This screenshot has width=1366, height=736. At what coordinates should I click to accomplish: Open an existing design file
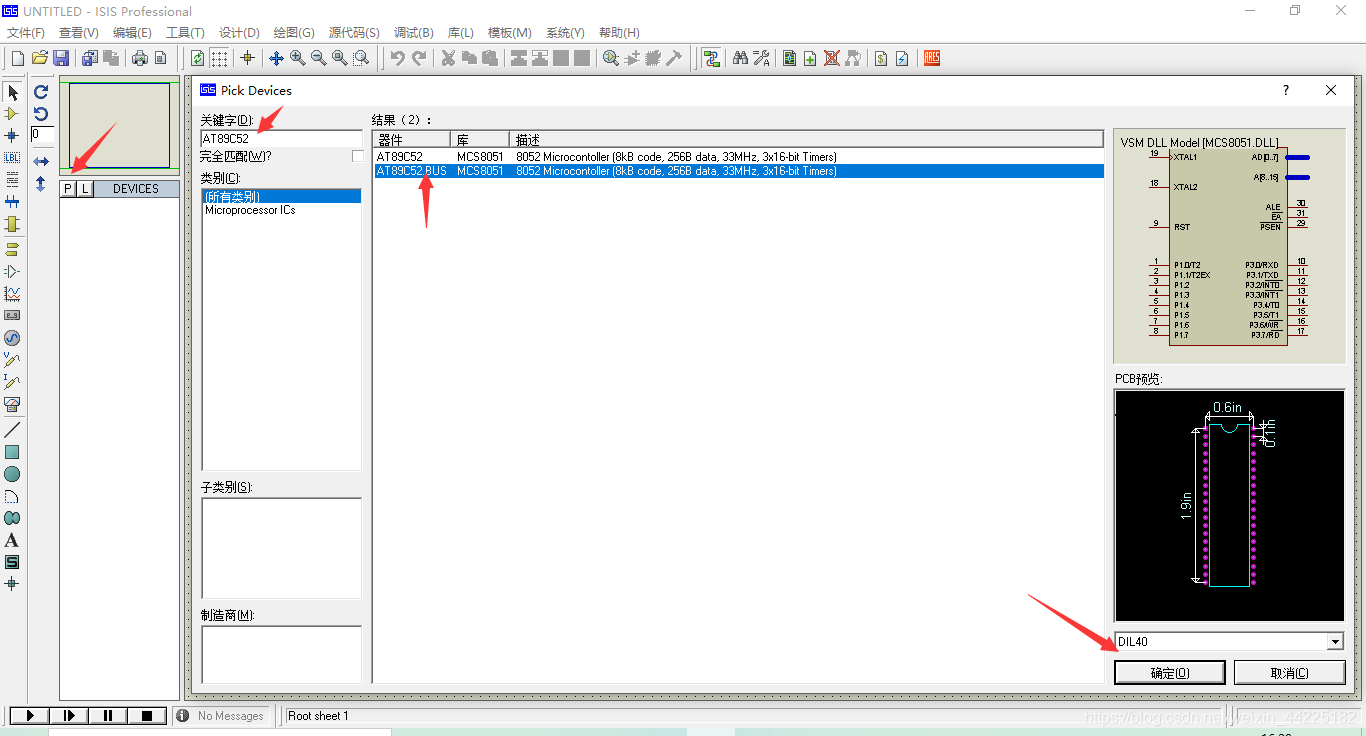[40, 58]
